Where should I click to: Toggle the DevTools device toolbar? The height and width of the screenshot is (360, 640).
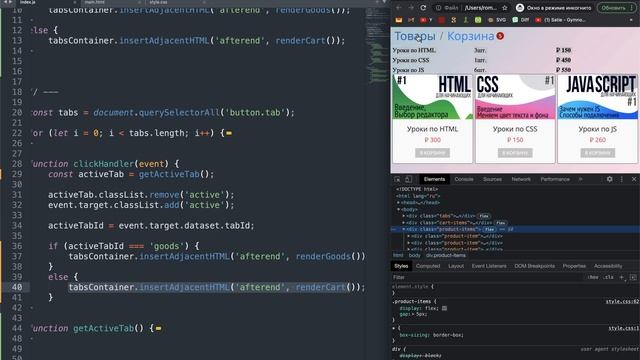[x=408, y=179]
